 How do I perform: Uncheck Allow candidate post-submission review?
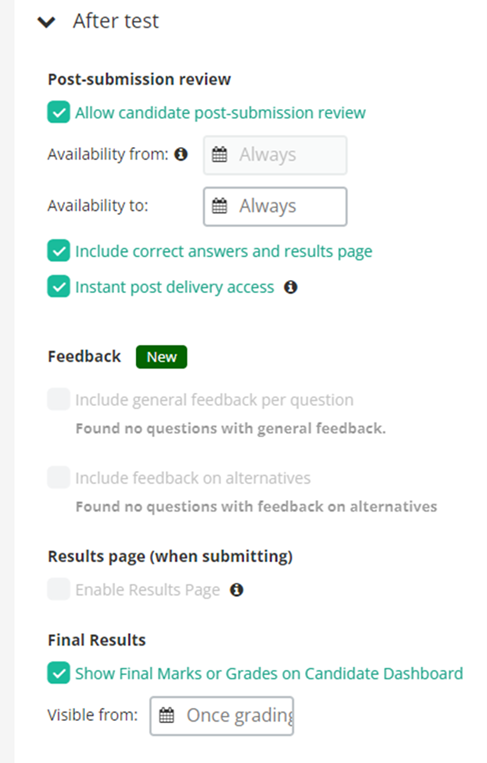pyautogui.click(x=58, y=112)
